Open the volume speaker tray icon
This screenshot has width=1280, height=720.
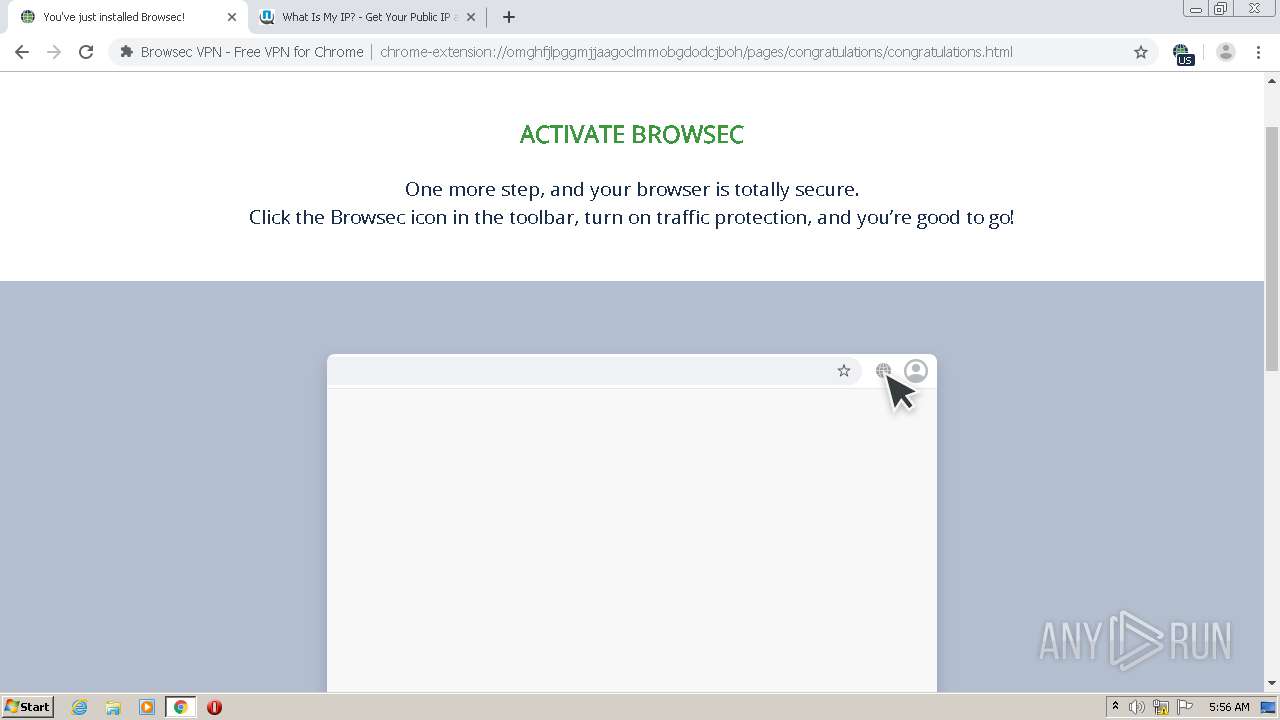point(1137,707)
